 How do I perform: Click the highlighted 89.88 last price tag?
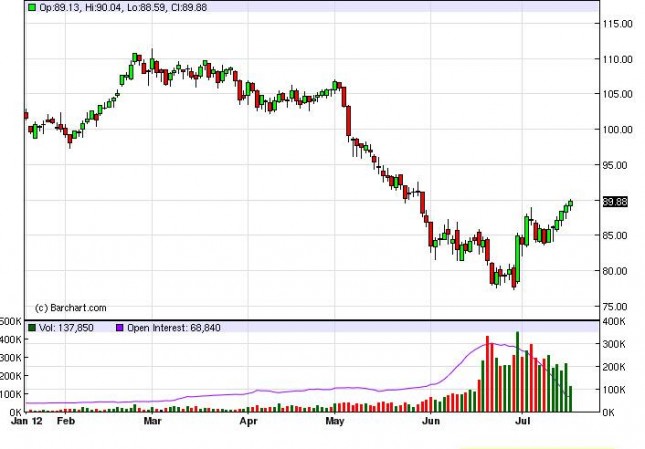click(x=615, y=202)
